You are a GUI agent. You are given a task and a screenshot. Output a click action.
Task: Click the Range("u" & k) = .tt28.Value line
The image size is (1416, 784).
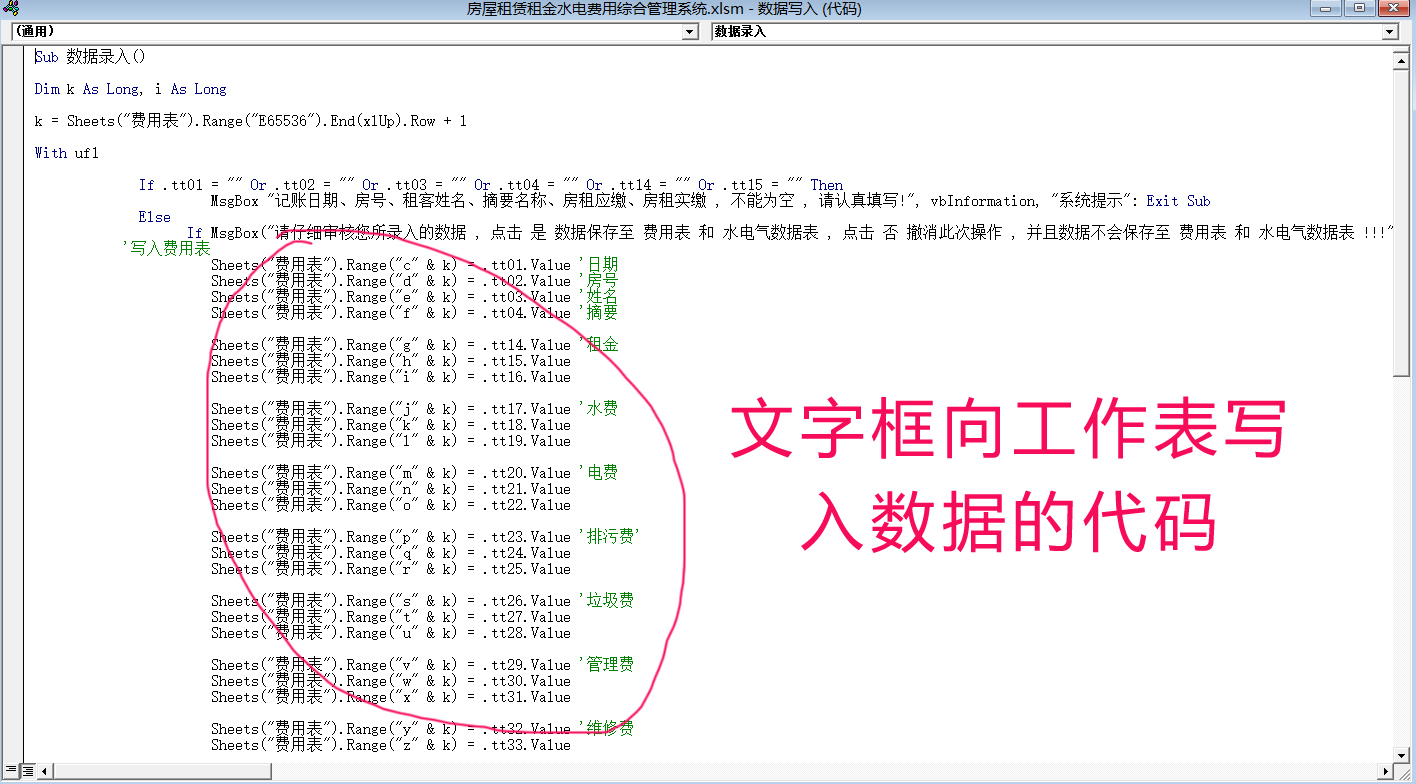[x=391, y=633]
